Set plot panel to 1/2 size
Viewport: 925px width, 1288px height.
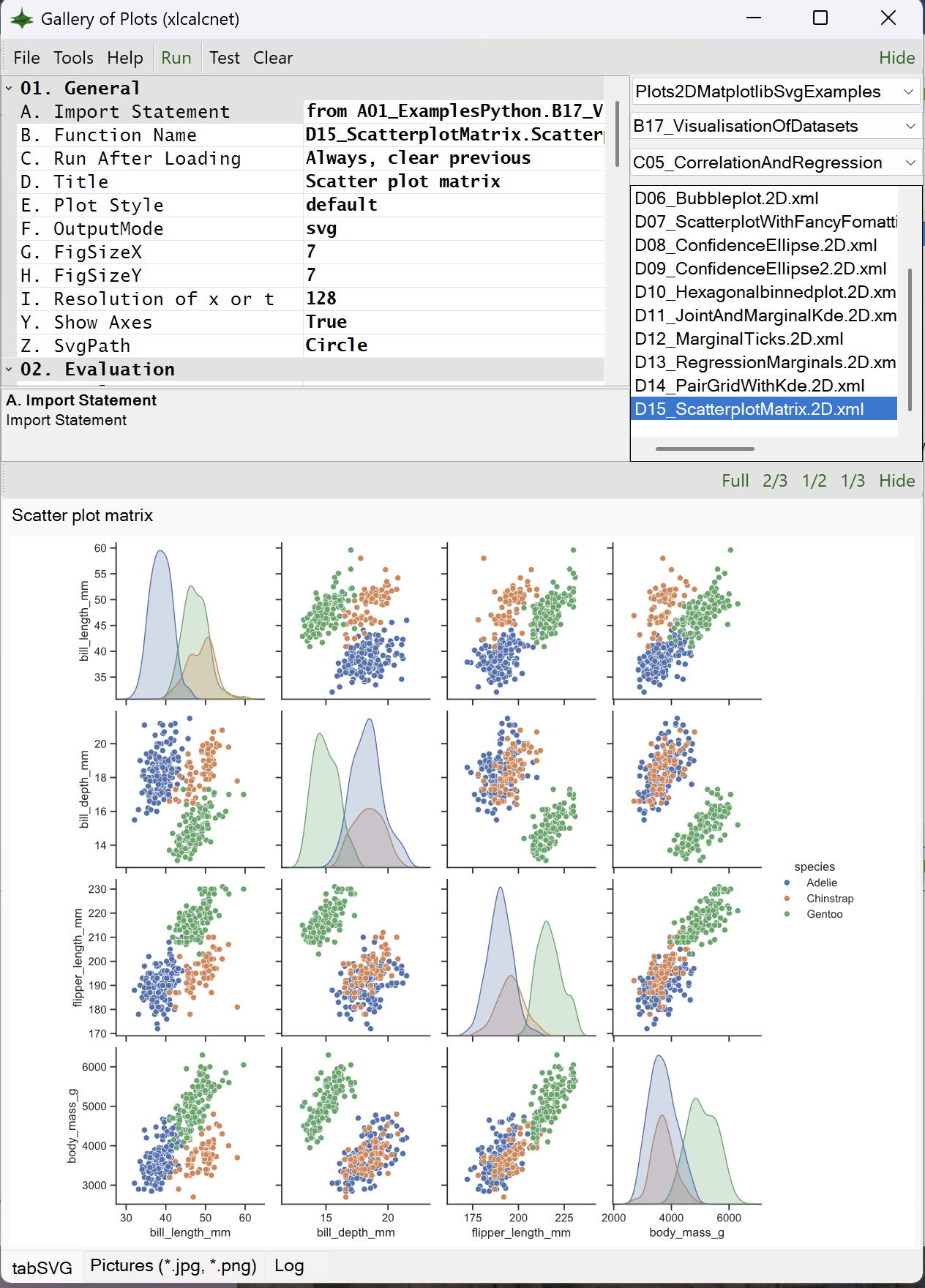coord(814,481)
